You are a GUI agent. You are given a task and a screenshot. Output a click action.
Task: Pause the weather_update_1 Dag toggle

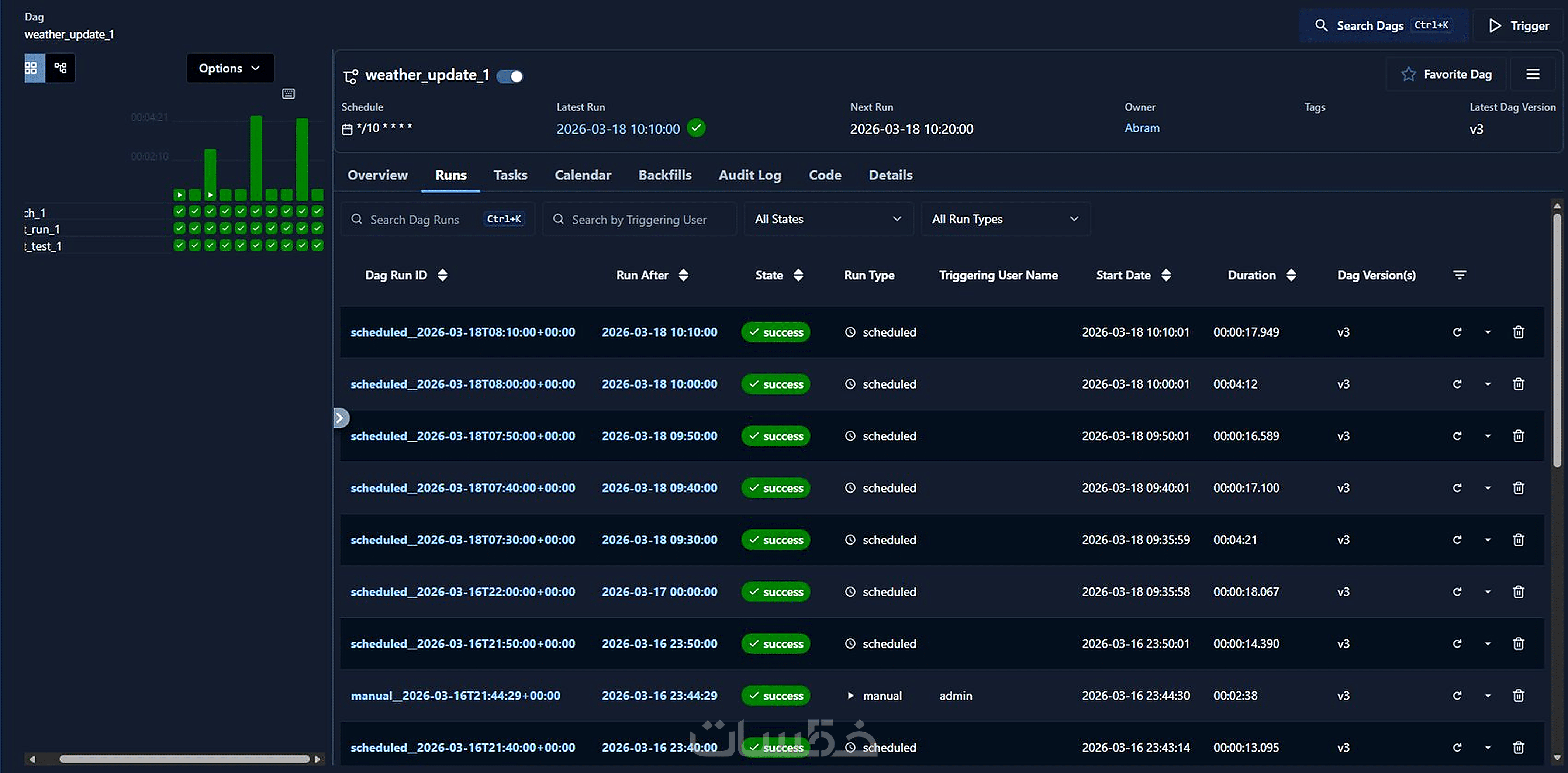coord(510,76)
